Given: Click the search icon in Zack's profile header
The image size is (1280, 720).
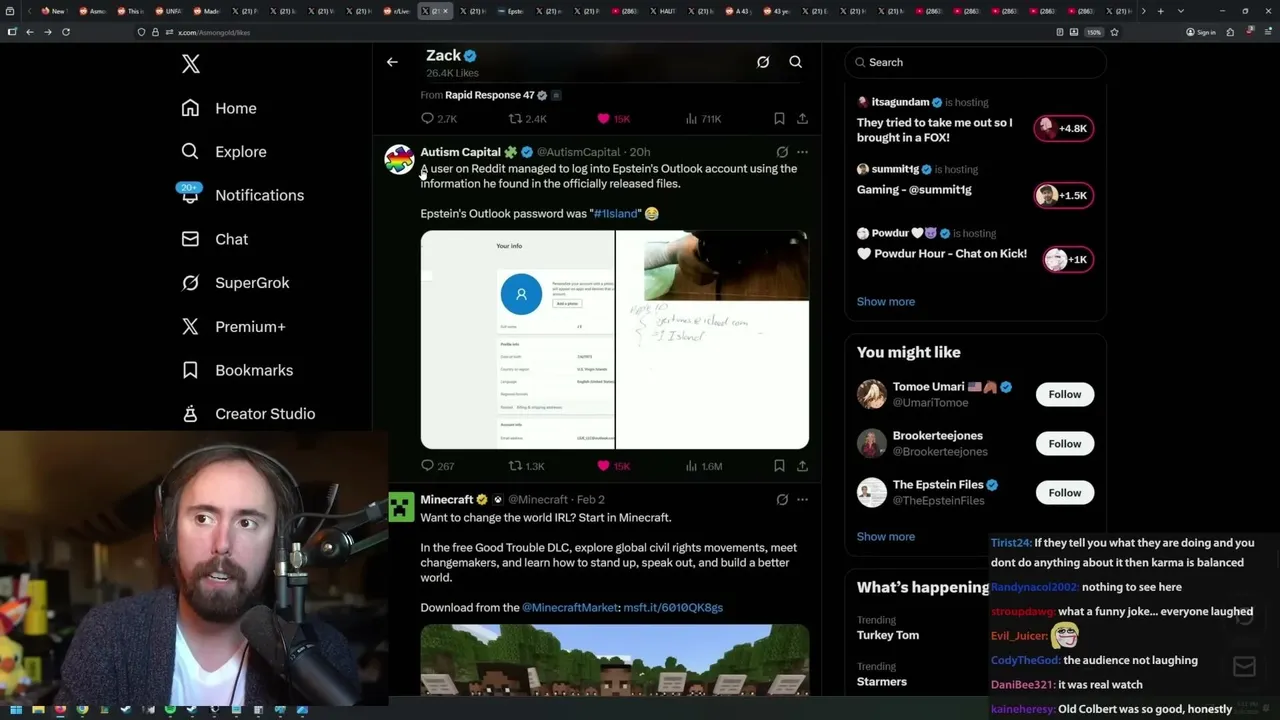Looking at the screenshot, I should pyautogui.click(x=796, y=62).
